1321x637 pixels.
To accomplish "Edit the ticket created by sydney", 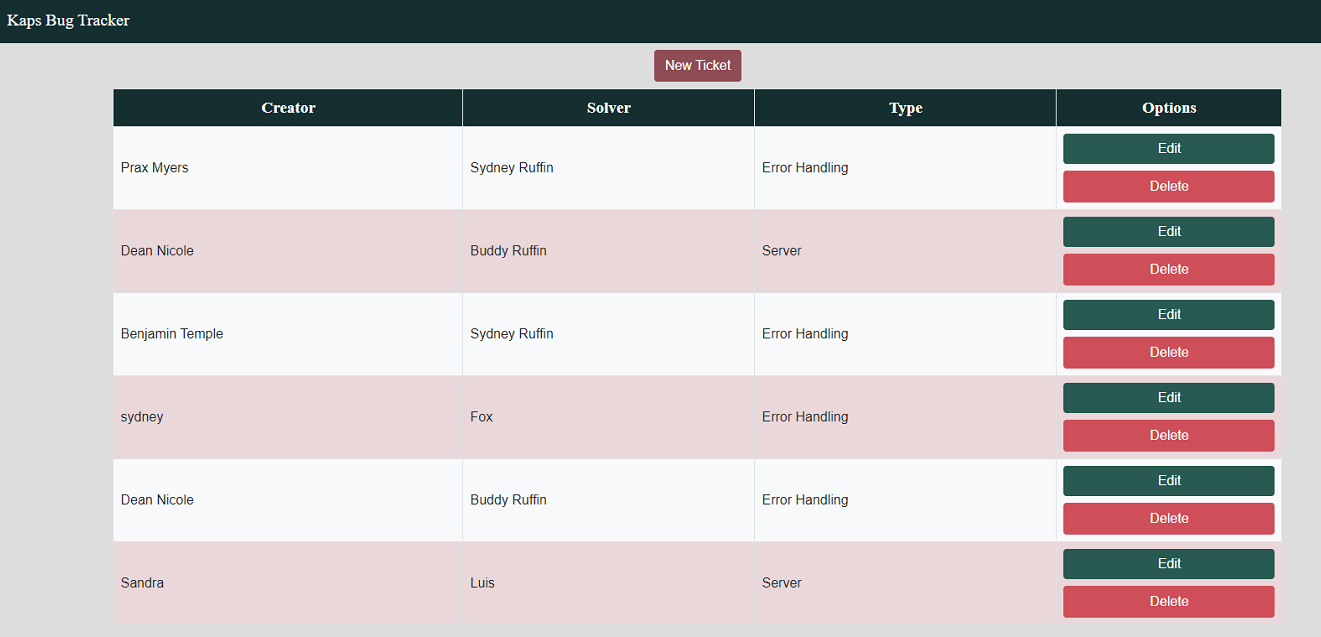I will (1168, 397).
